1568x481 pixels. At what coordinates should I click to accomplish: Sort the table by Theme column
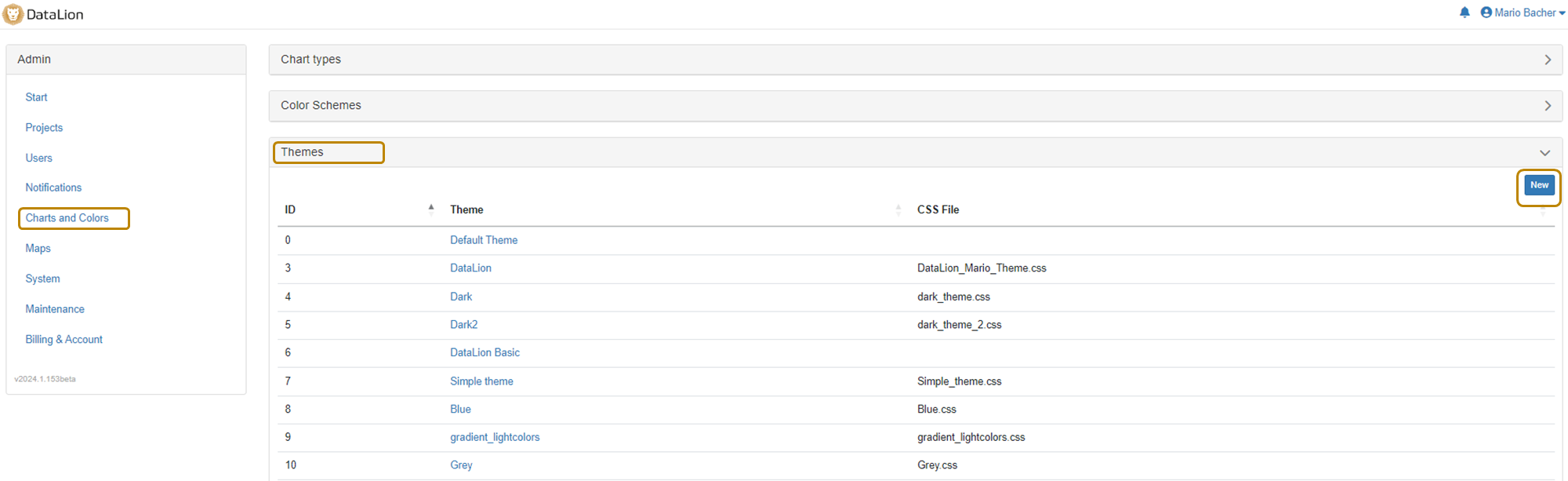point(676,210)
